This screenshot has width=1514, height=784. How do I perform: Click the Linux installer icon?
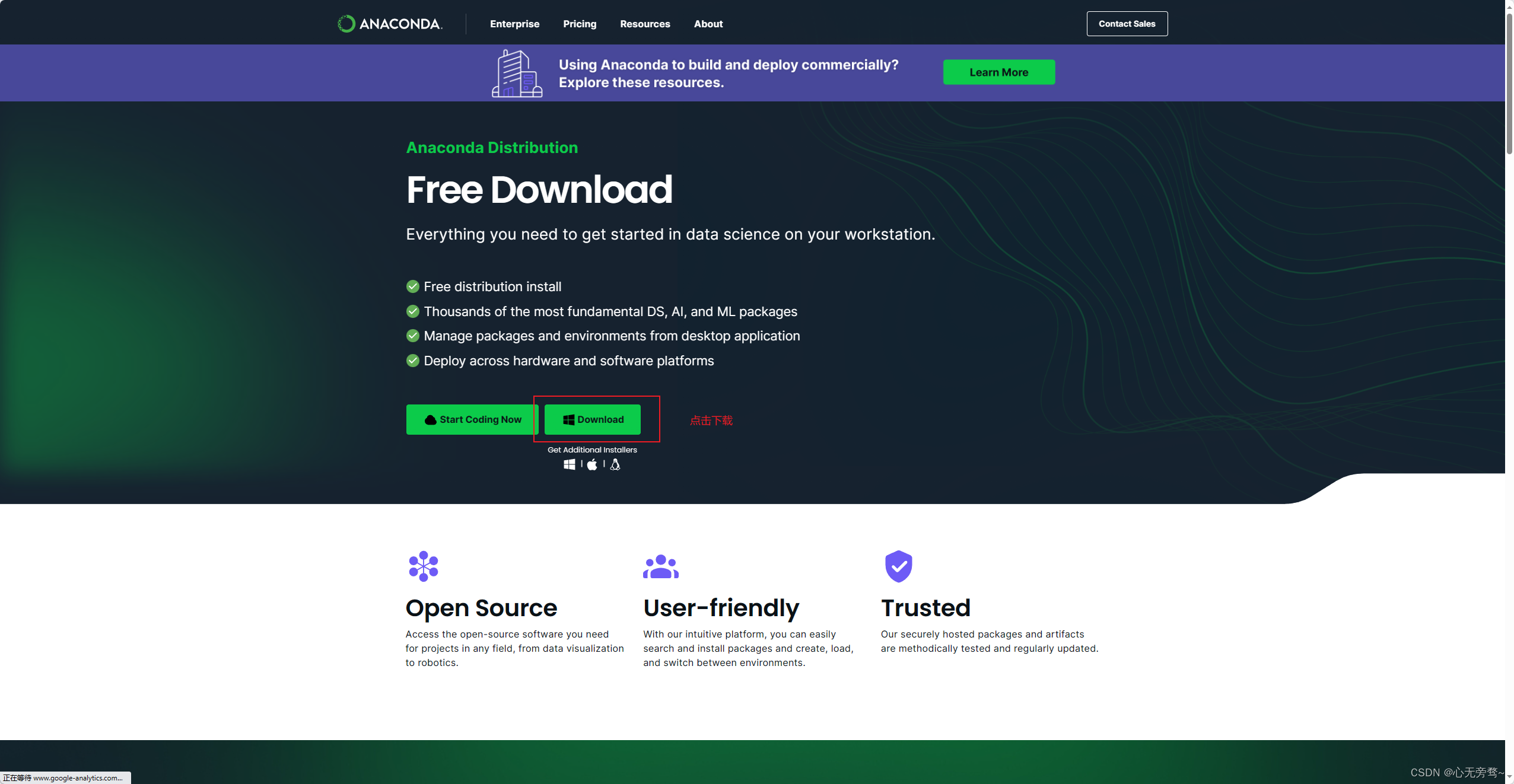click(x=614, y=464)
